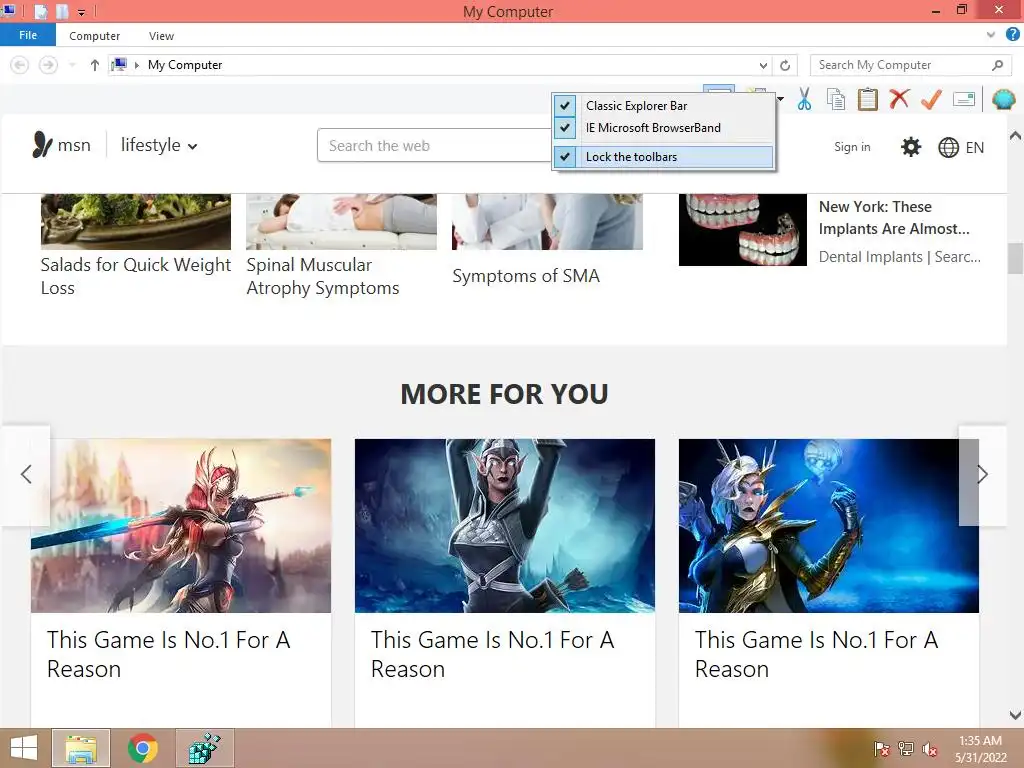Open Symptoms of SMA link

(x=526, y=276)
